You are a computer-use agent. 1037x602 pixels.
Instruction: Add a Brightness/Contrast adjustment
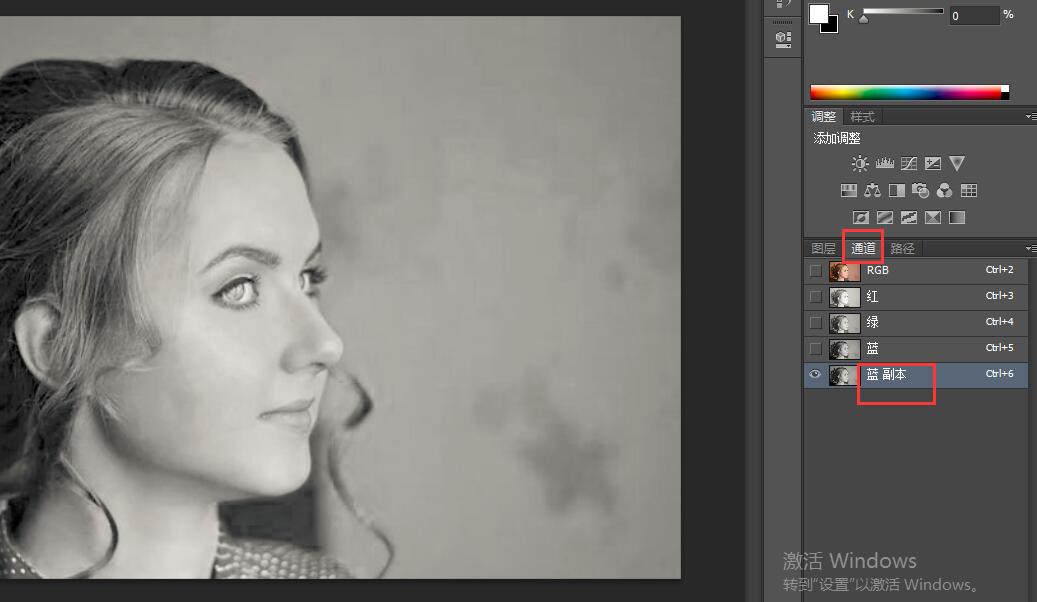(x=860, y=164)
